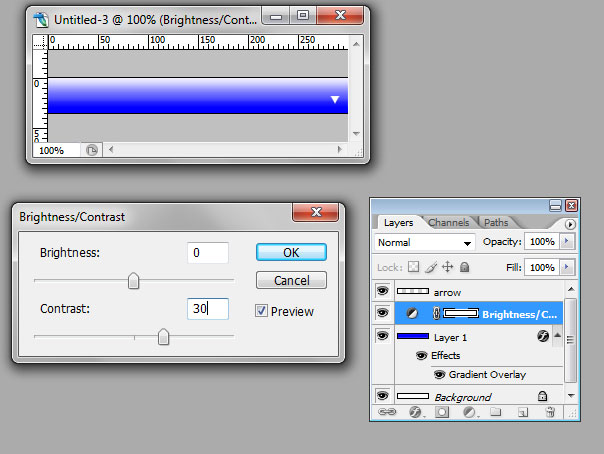The image size is (604, 454).
Task: Click the Brightness slider handle
Action: (133, 280)
